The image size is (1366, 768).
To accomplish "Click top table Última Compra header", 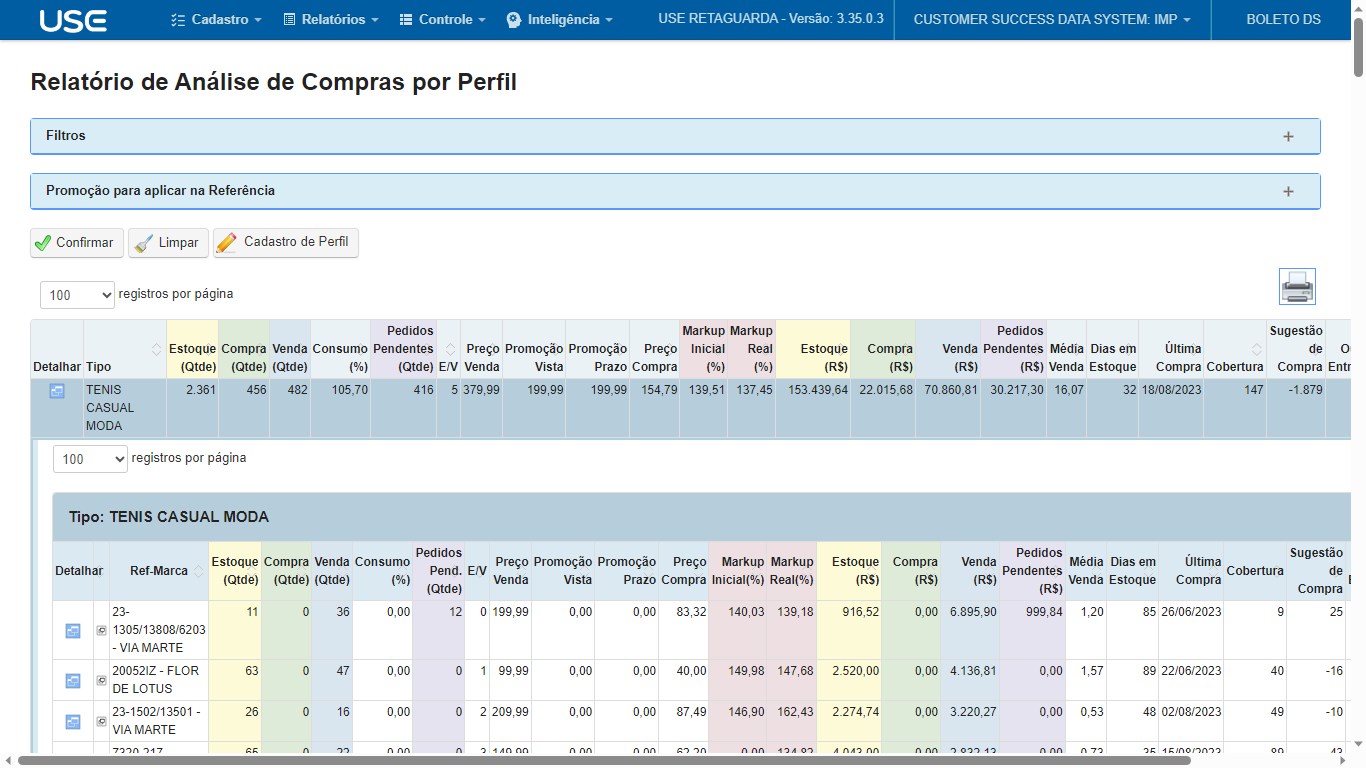I will coord(1171,349).
